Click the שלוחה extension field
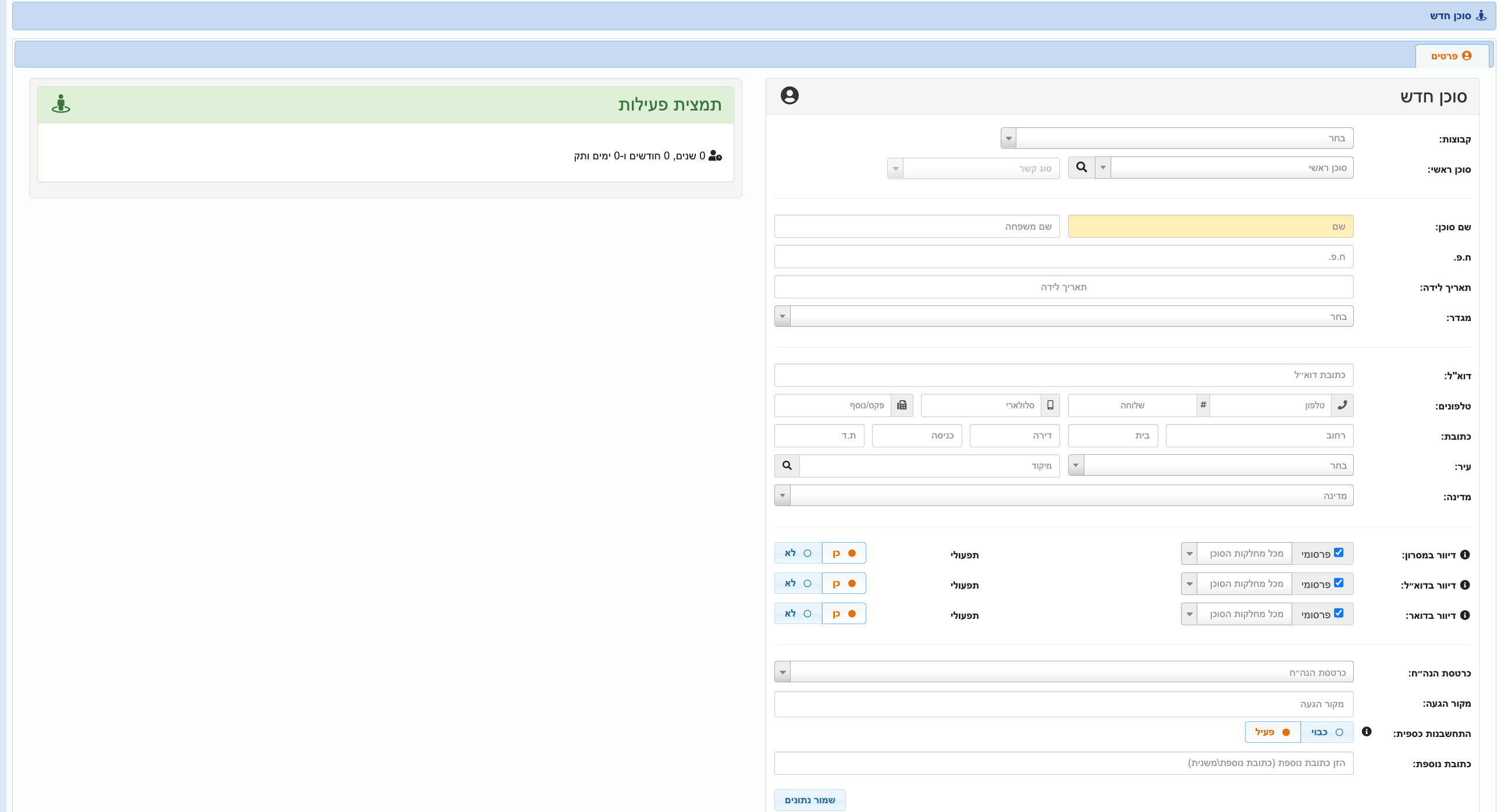Image resolution: width=1501 pixels, height=812 pixels. (x=1133, y=405)
